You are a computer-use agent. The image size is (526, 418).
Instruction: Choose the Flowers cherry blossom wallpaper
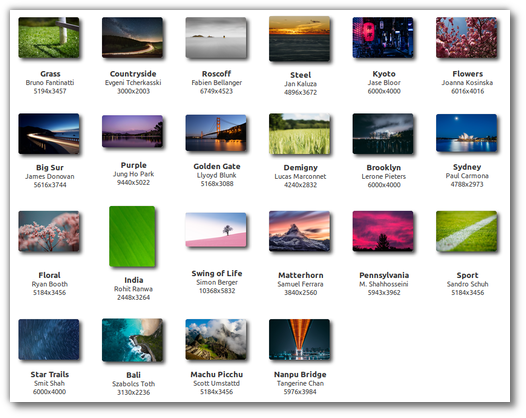[x=467, y=38]
